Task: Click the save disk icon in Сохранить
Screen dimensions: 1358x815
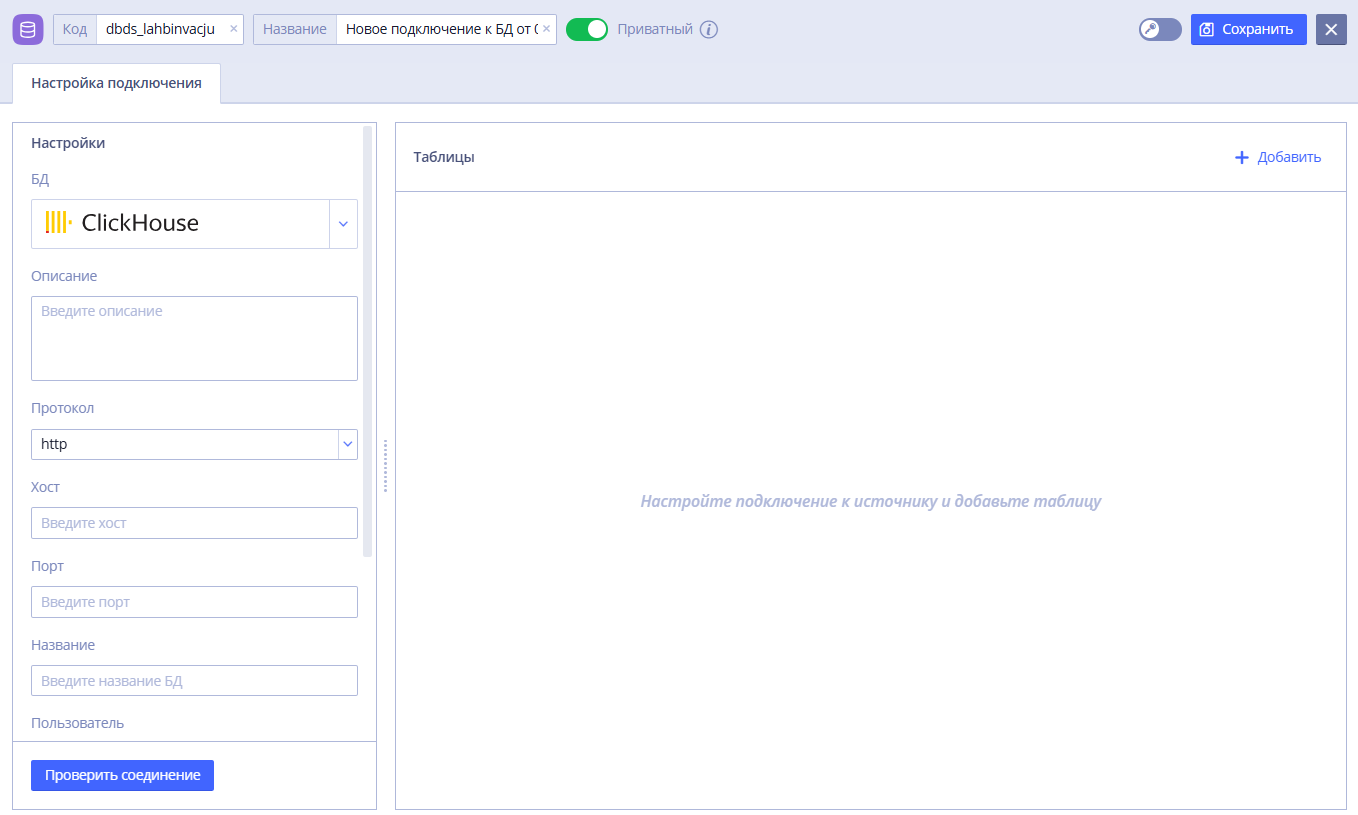Action: (1207, 29)
